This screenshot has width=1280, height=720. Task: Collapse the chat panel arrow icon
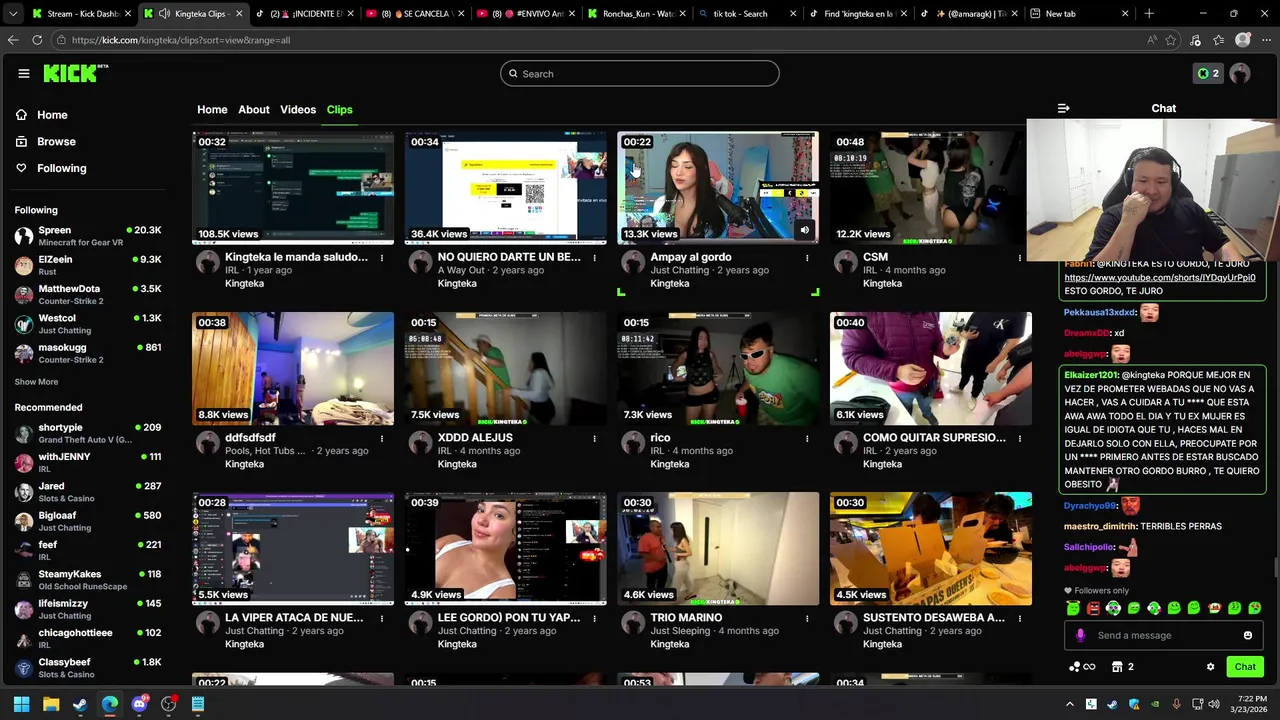tap(1063, 108)
